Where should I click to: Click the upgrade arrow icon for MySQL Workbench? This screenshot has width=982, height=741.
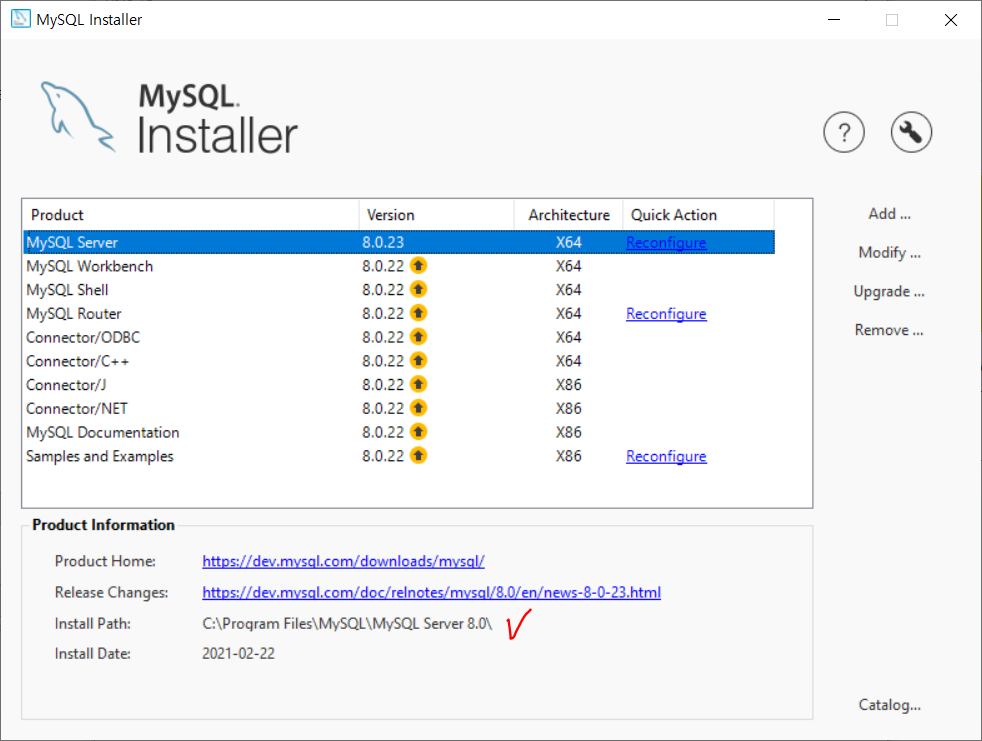point(418,266)
